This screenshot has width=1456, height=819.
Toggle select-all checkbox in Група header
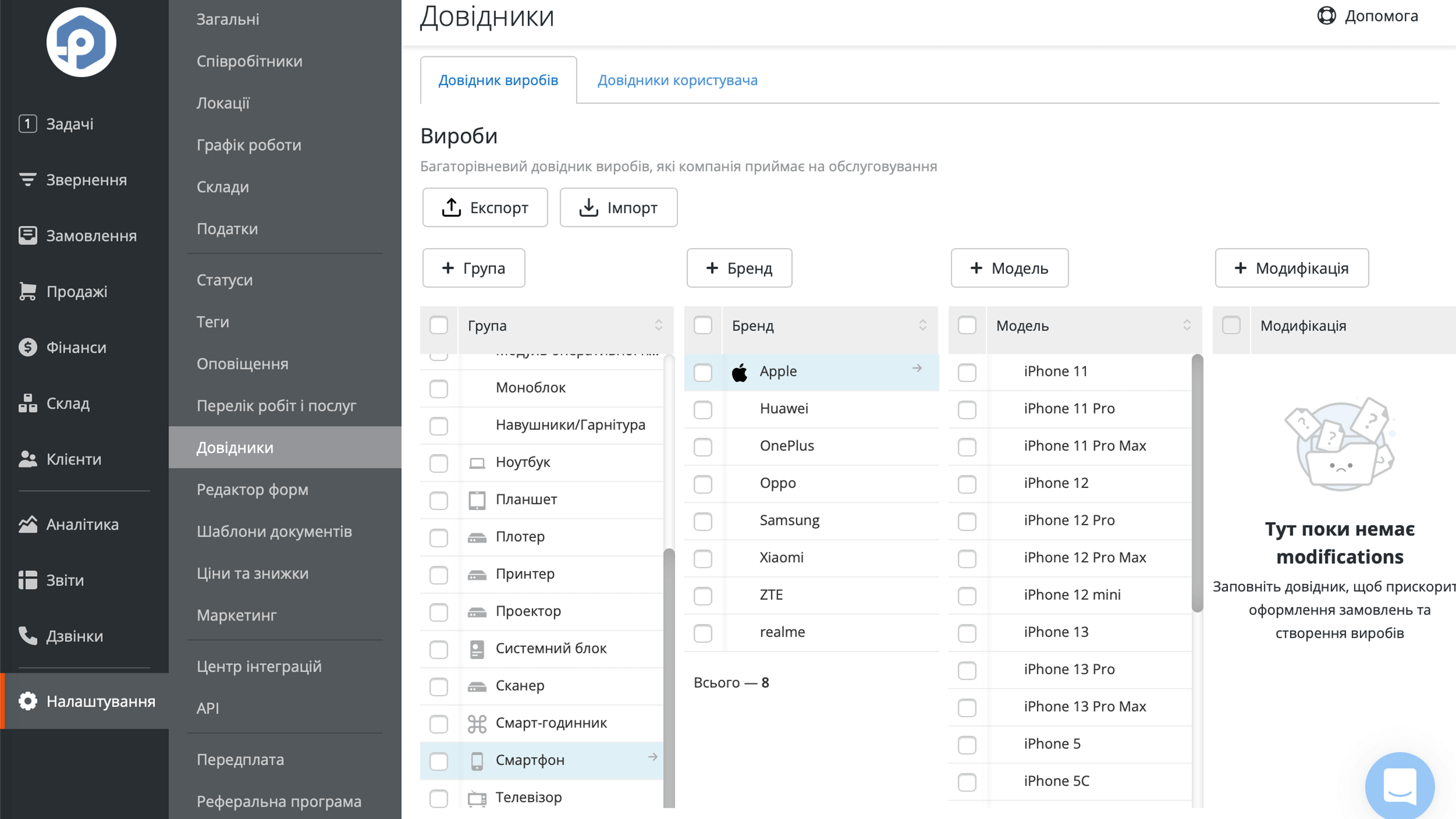coord(439,325)
